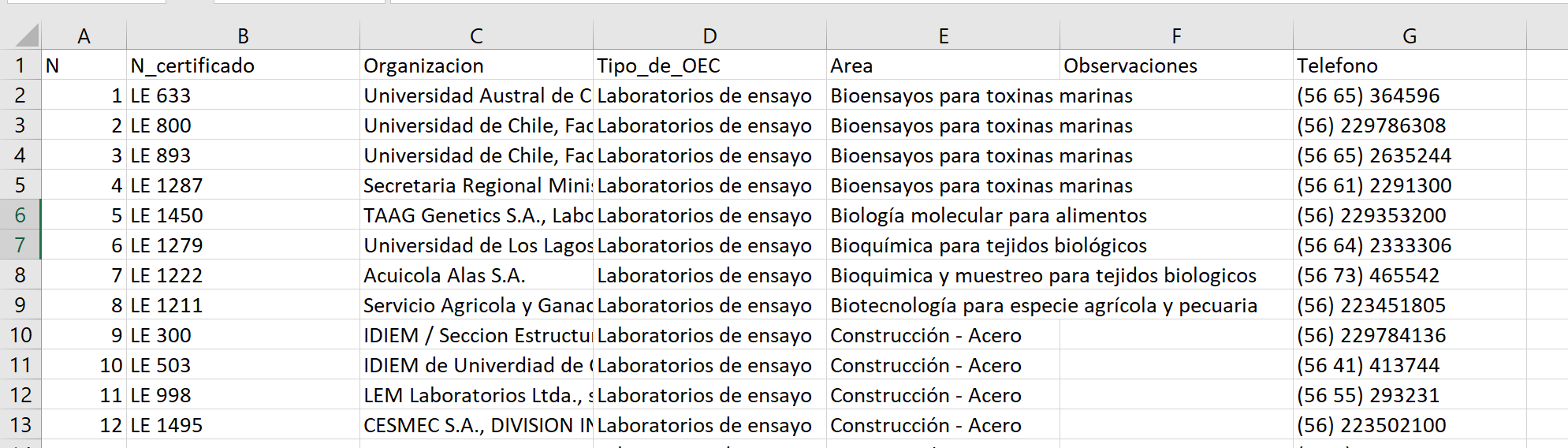Screen dimensions: 1568x448
Task: Select column A header
Action: click(x=84, y=35)
